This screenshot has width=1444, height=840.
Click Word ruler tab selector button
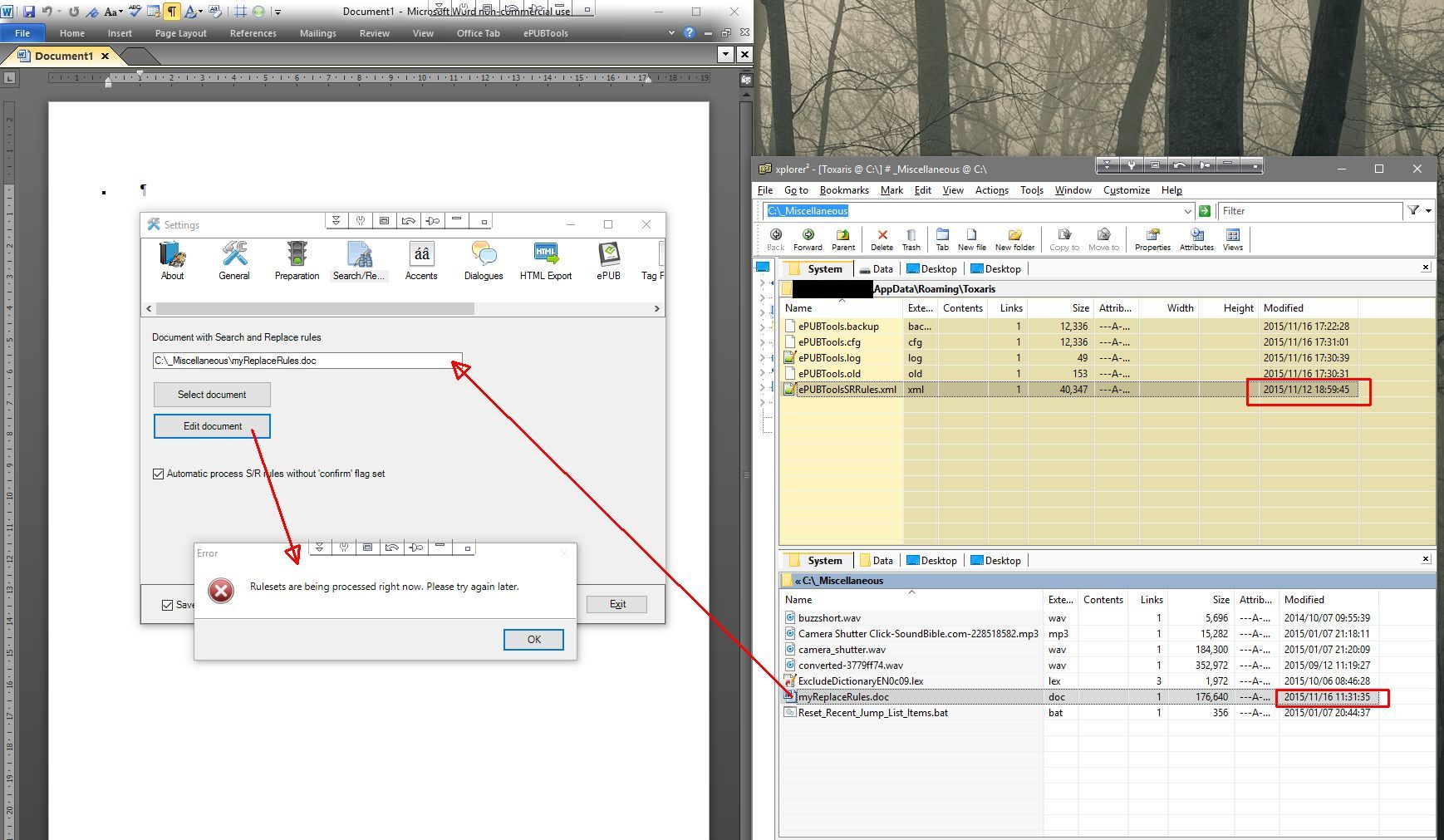pos(10,78)
